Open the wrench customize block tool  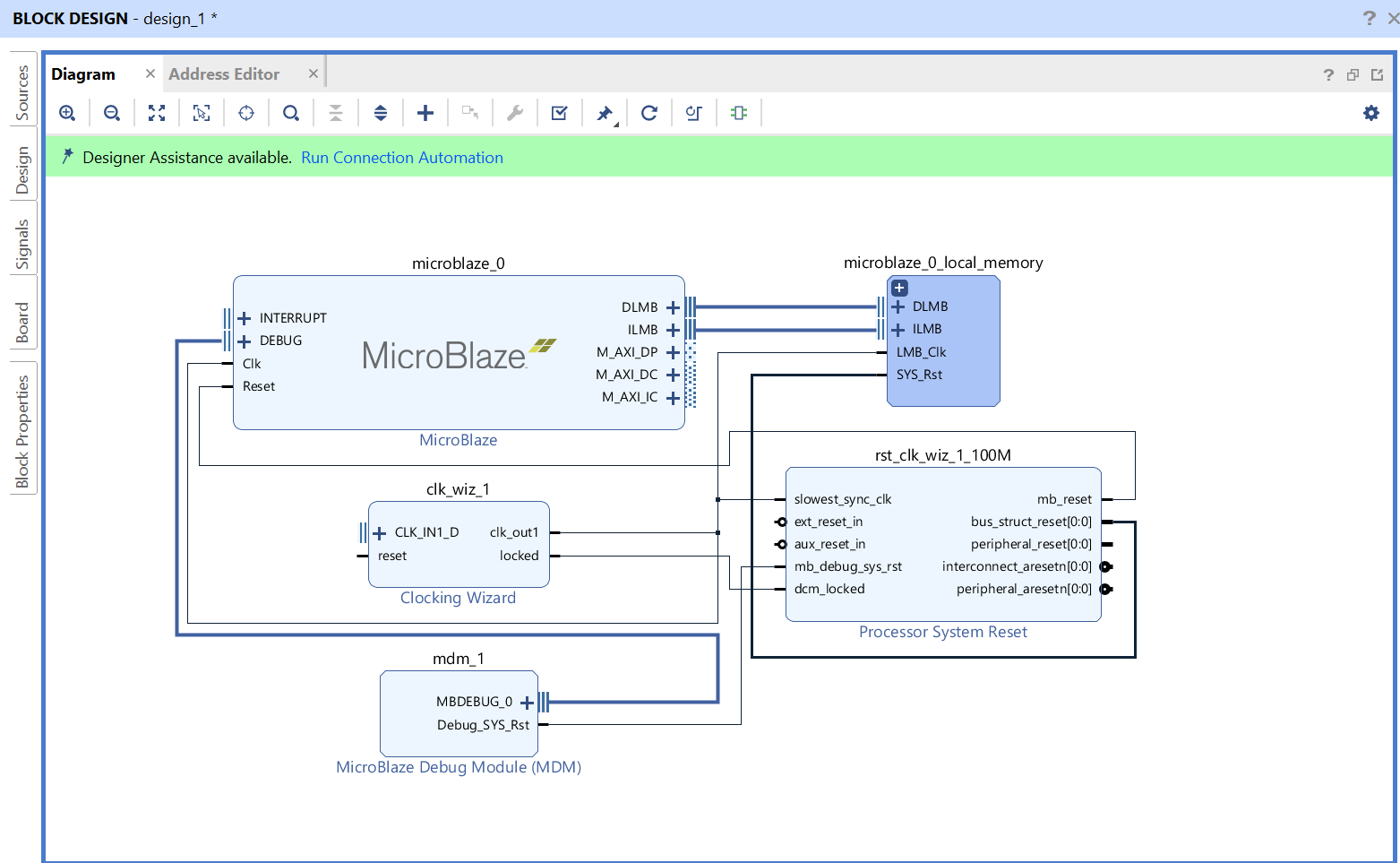tap(515, 113)
